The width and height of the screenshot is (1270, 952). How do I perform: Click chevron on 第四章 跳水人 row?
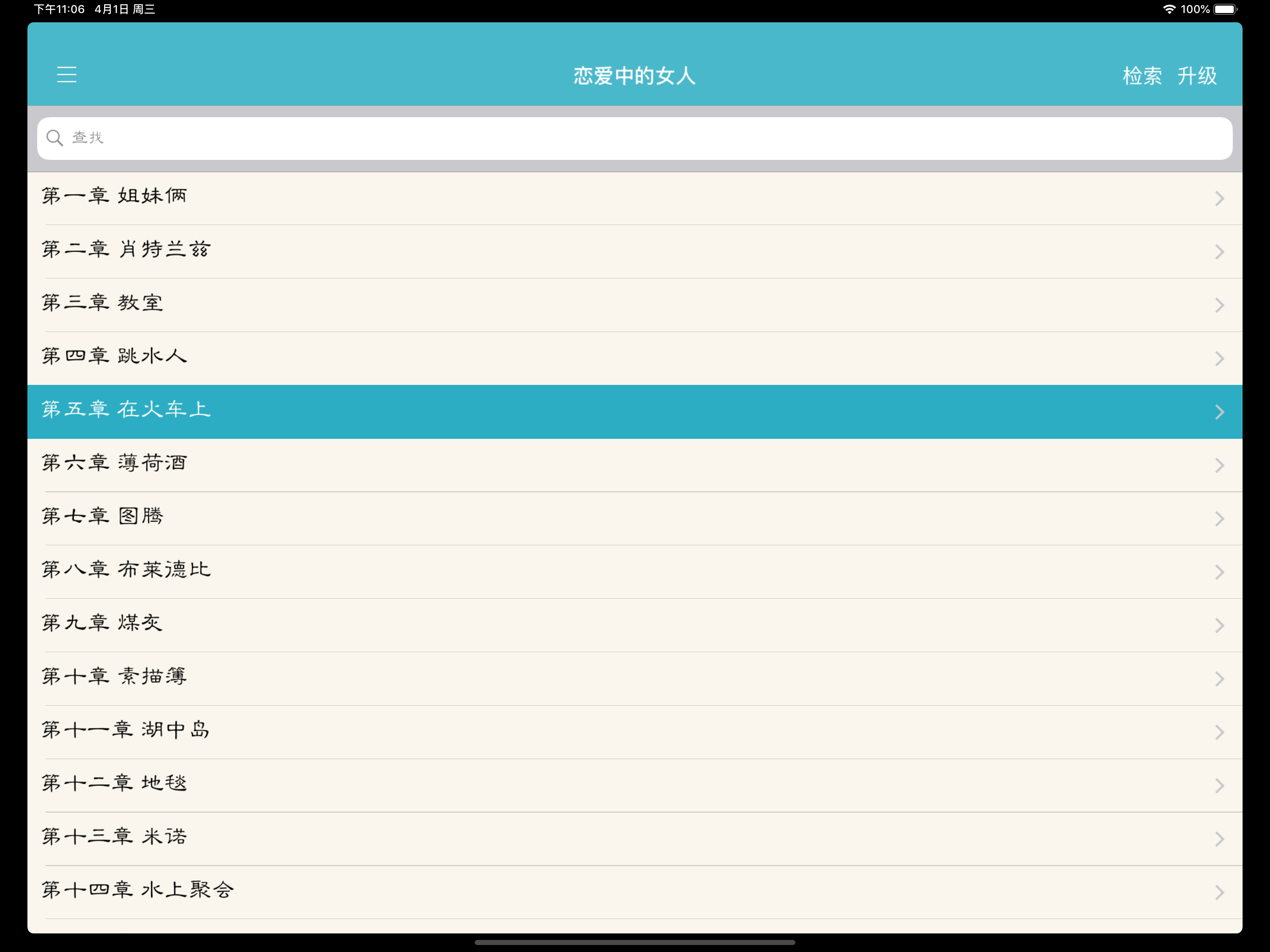point(1219,359)
